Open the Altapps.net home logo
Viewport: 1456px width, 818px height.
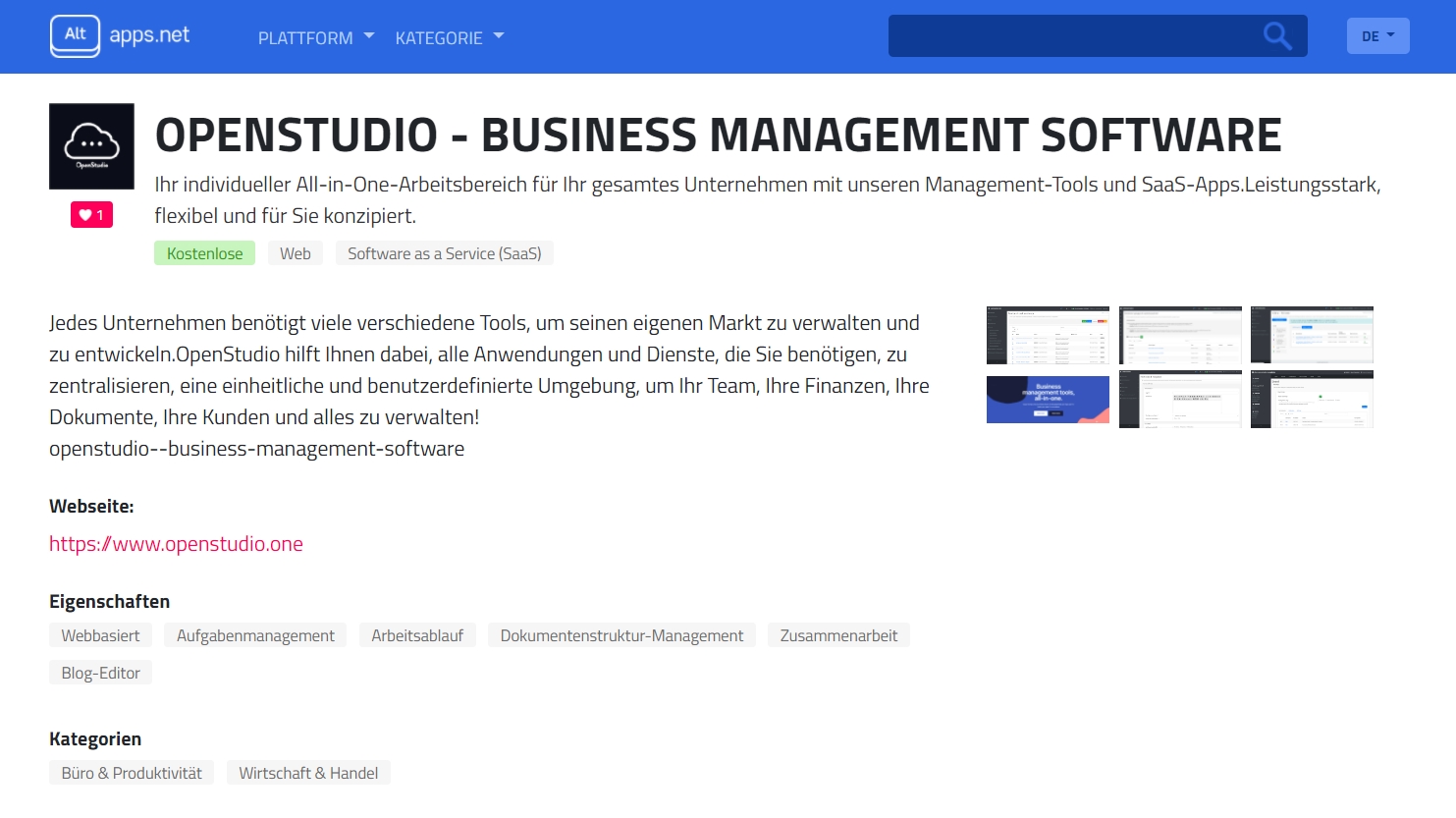[x=120, y=36]
